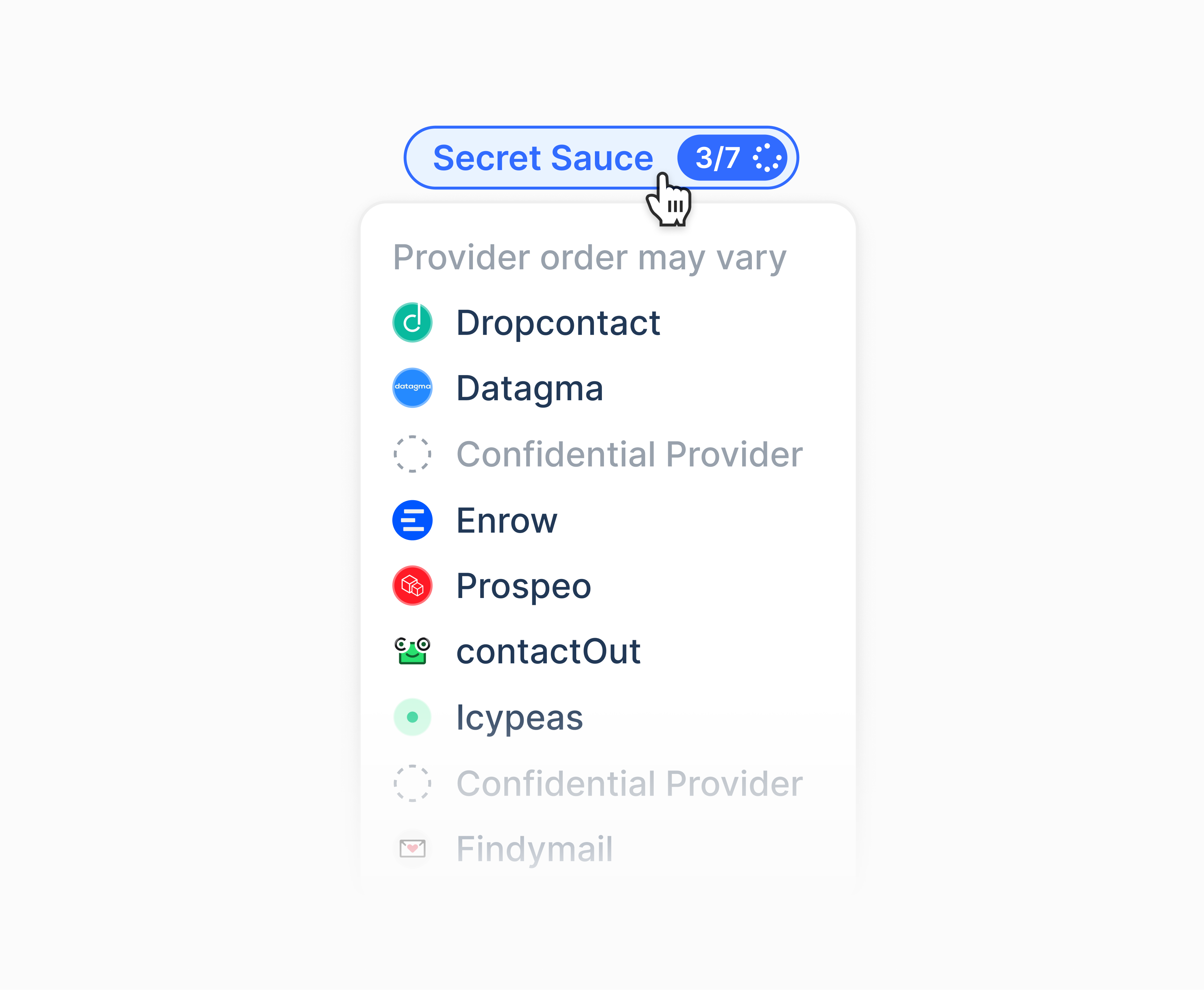1204x990 pixels.
Task: Click the faded second Confidential Provider circle
Action: [412, 783]
